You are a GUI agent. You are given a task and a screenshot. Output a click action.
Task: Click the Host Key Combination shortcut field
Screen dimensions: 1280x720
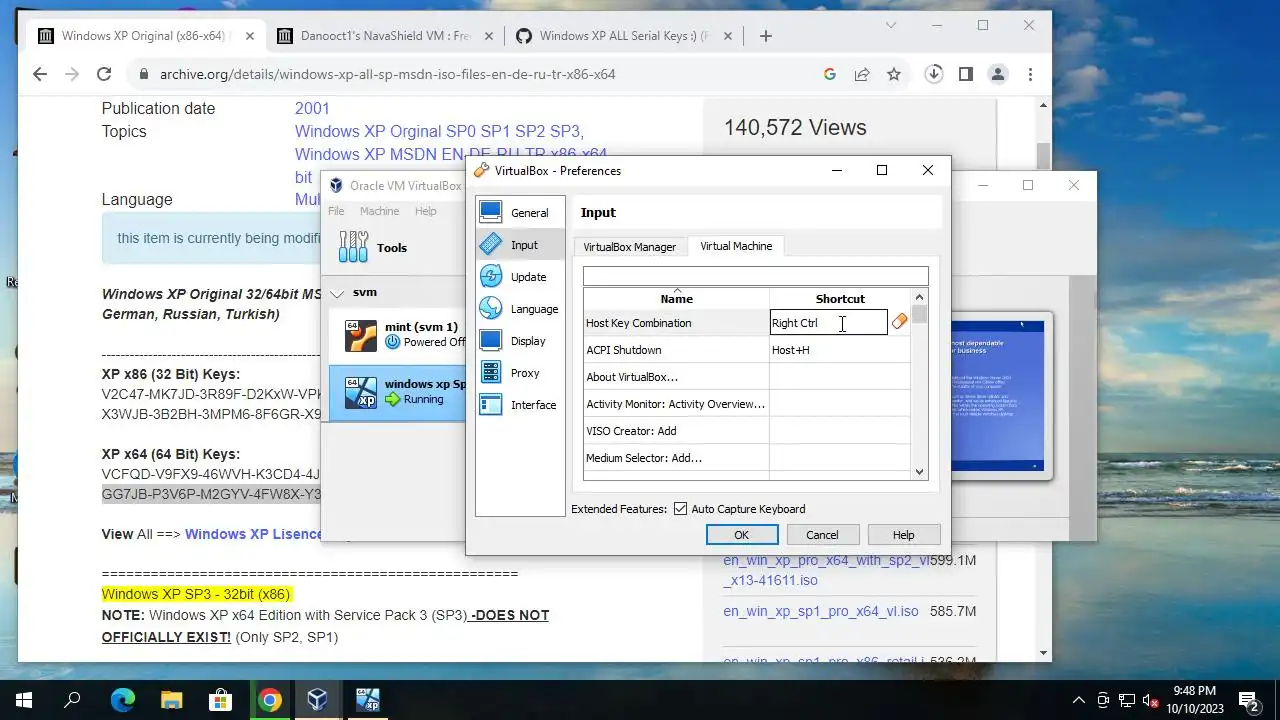828,322
